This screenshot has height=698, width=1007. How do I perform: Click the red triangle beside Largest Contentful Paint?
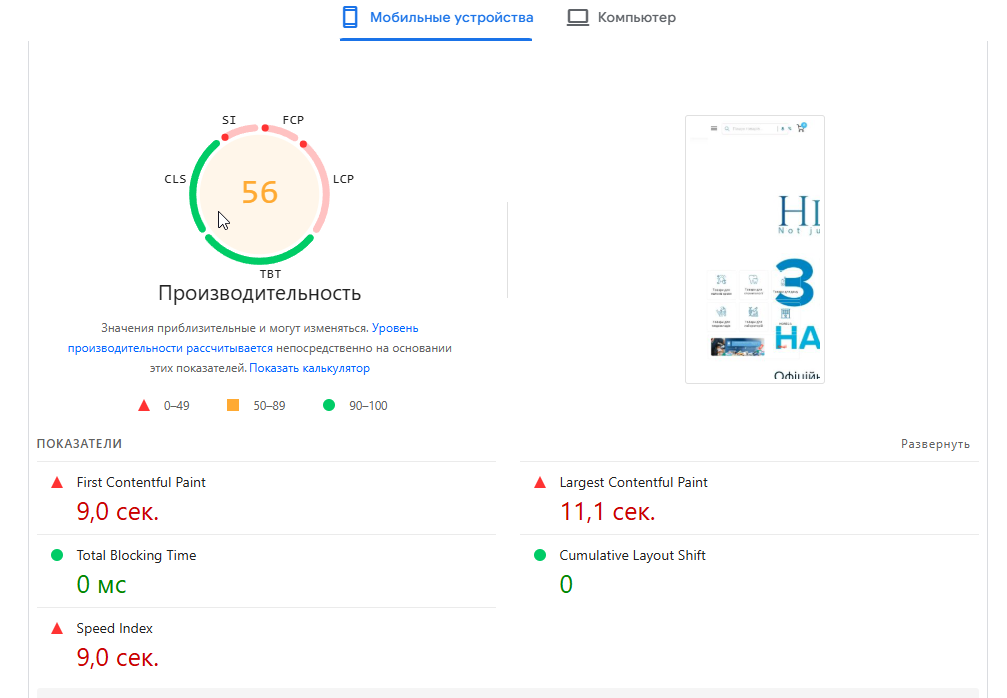coord(540,482)
